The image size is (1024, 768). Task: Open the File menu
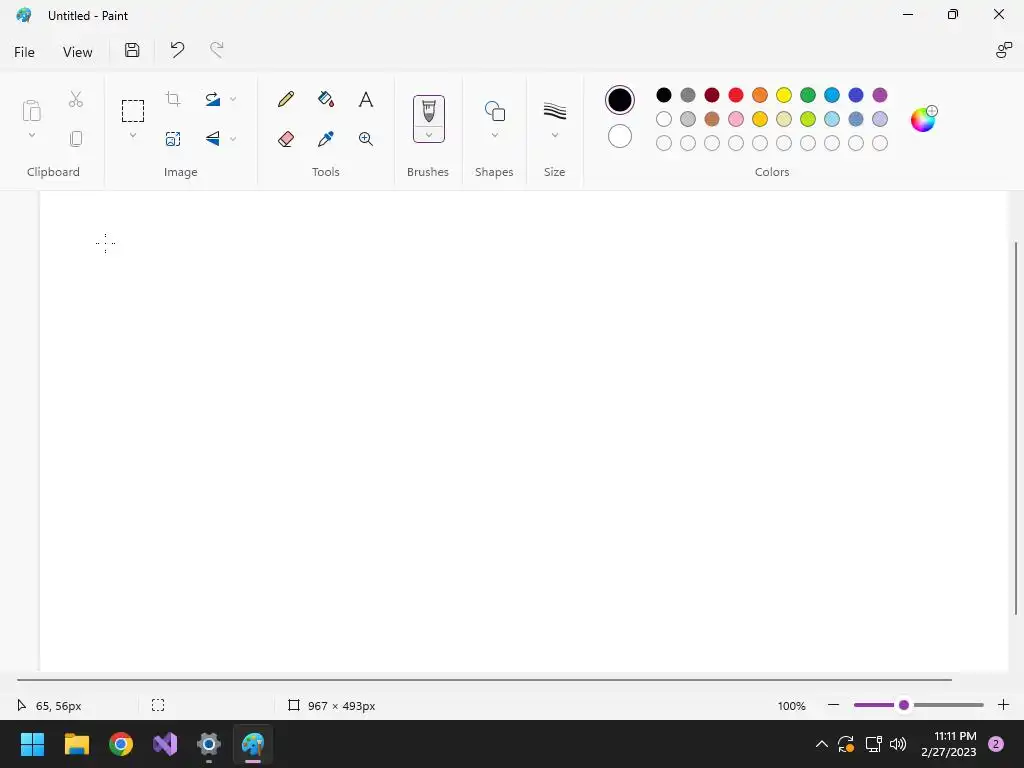click(24, 52)
